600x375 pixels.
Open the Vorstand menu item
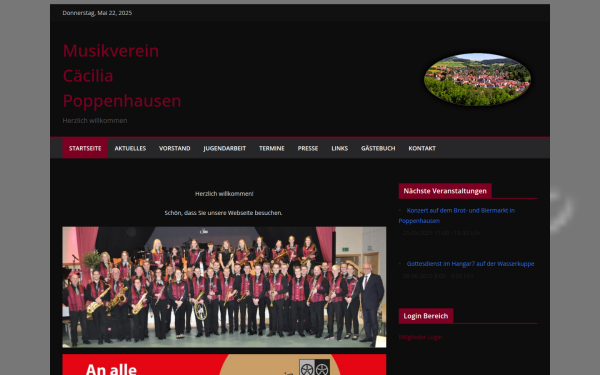click(x=174, y=148)
